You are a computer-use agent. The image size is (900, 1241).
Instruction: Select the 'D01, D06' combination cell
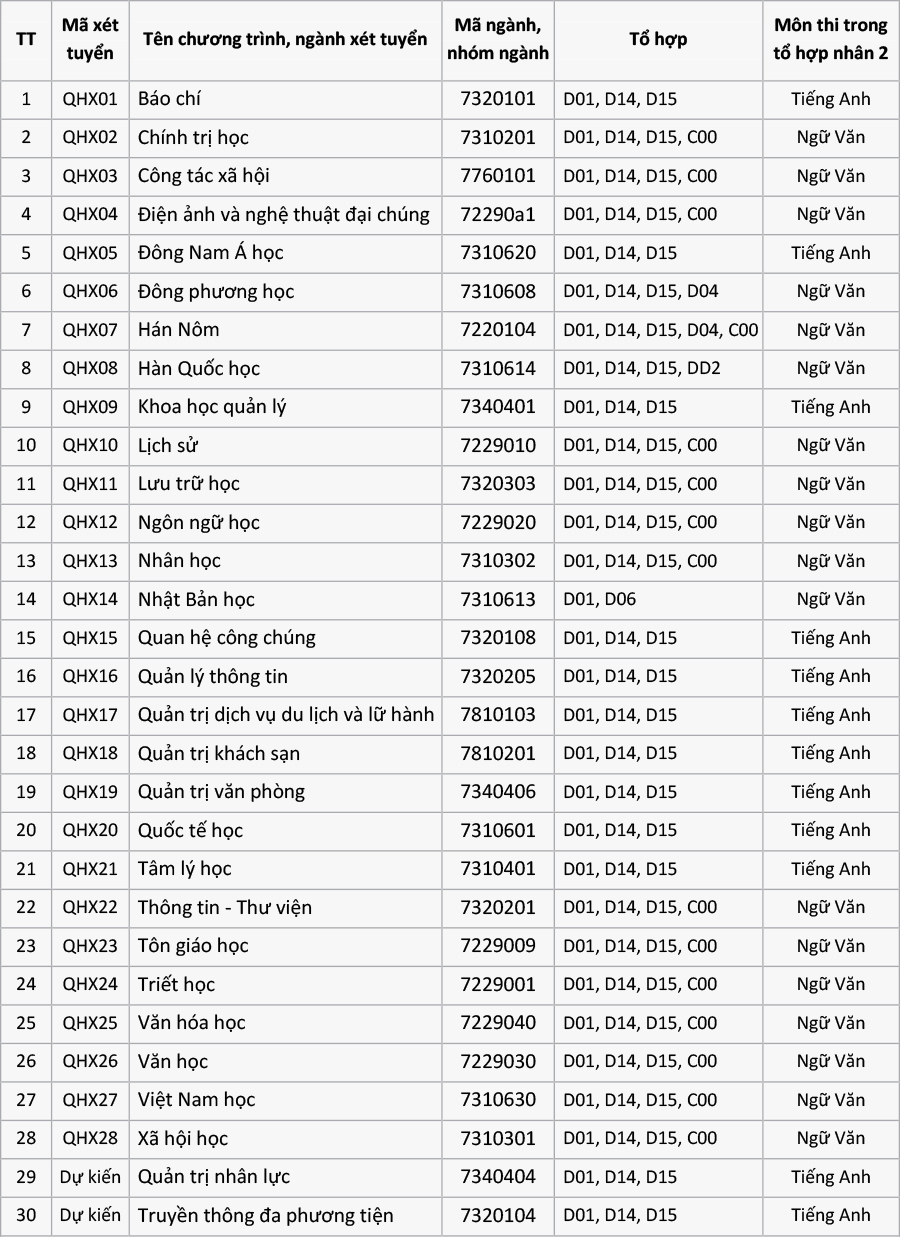(x=600, y=599)
